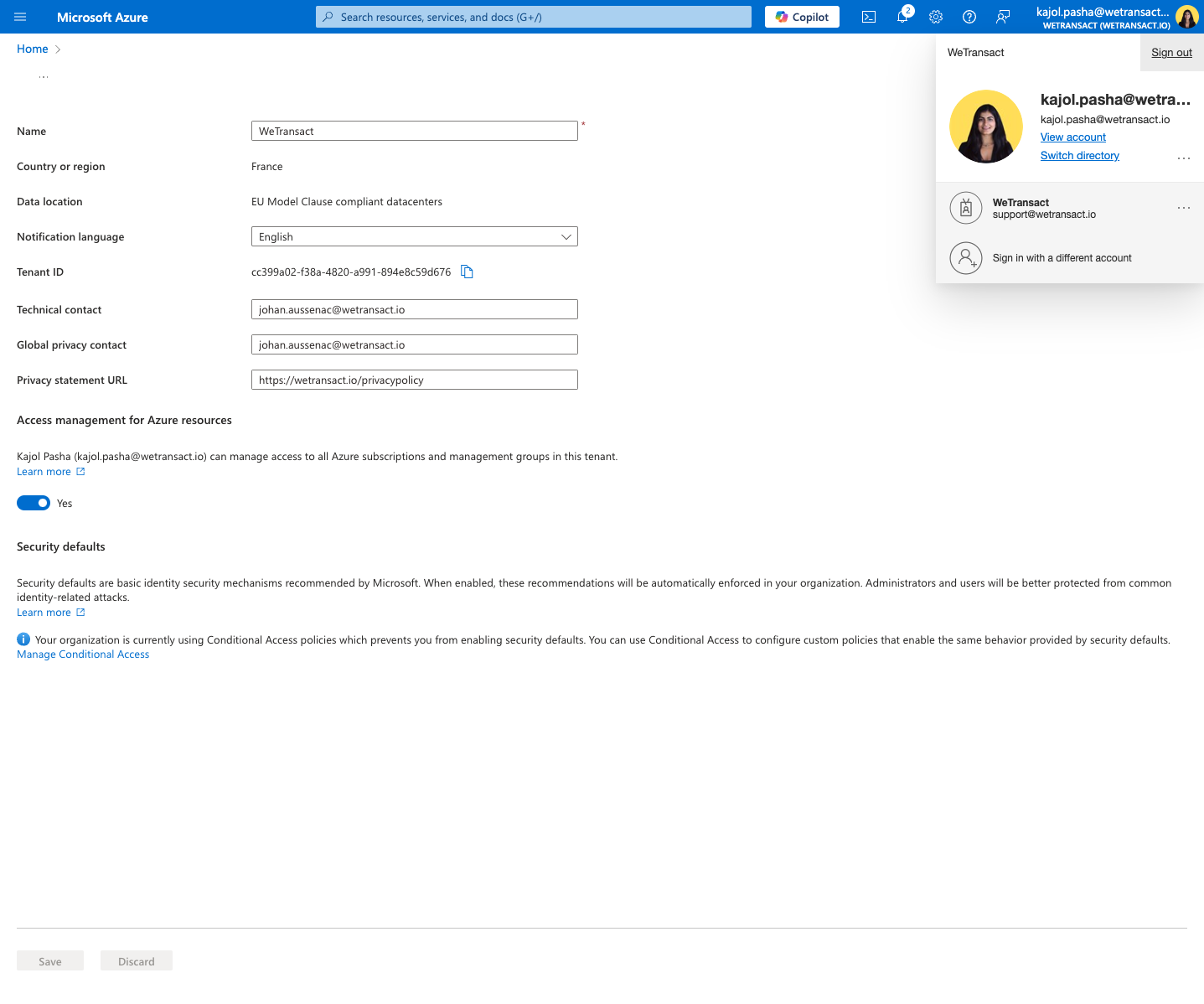Click the Microsoft Azure title
The height and width of the screenshot is (1004, 1204).
(x=102, y=17)
